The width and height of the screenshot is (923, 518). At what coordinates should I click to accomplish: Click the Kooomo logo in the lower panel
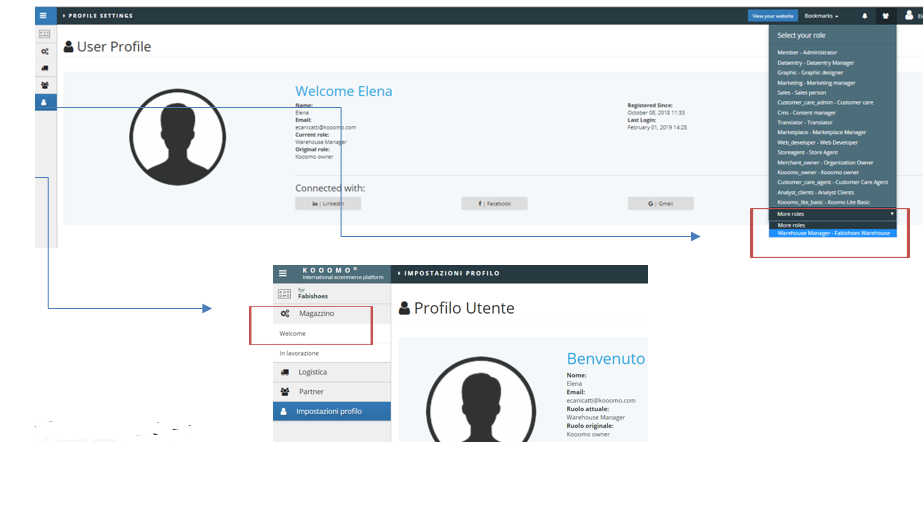pos(343,273)
